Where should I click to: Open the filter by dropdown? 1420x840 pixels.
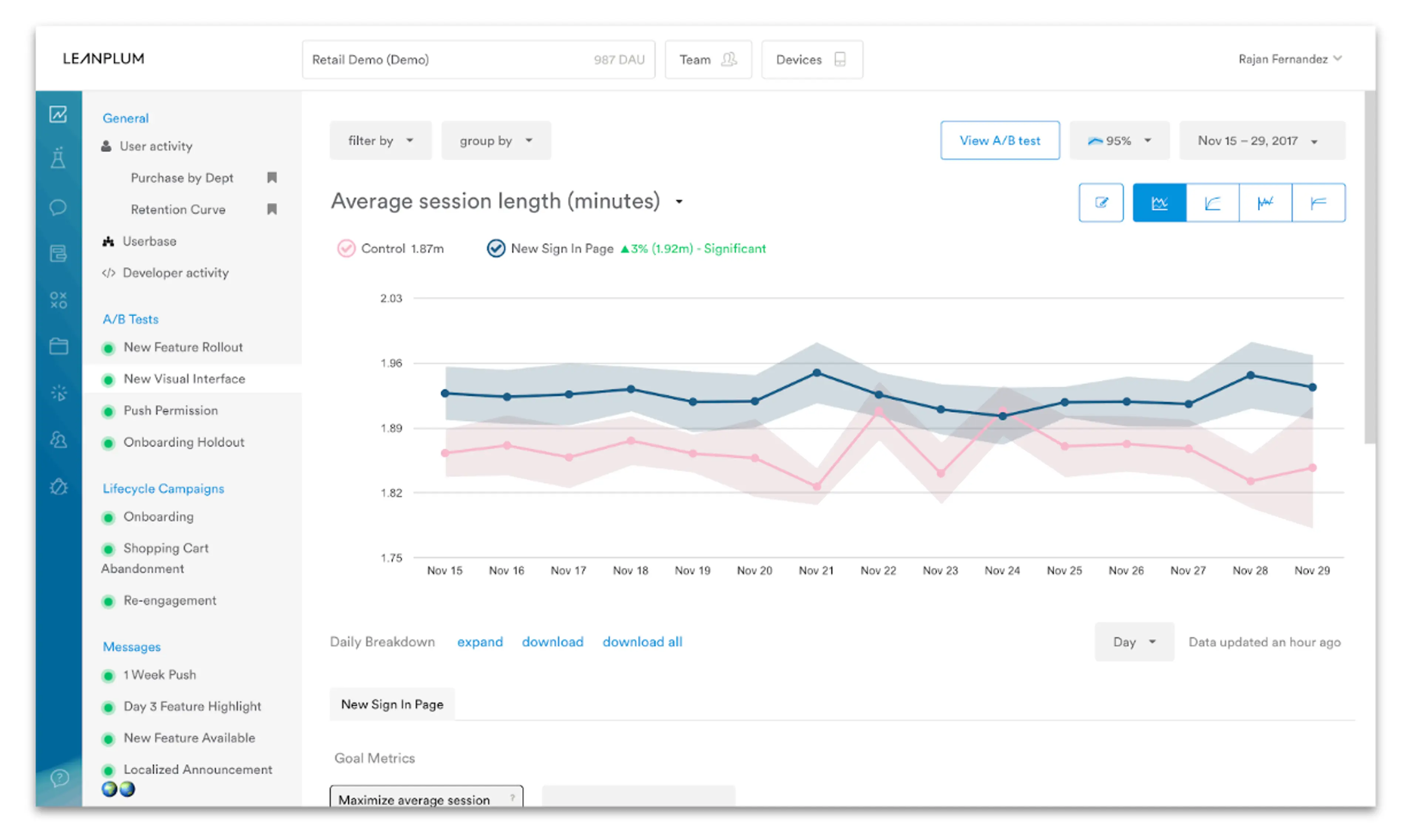[x=380, y=140]
